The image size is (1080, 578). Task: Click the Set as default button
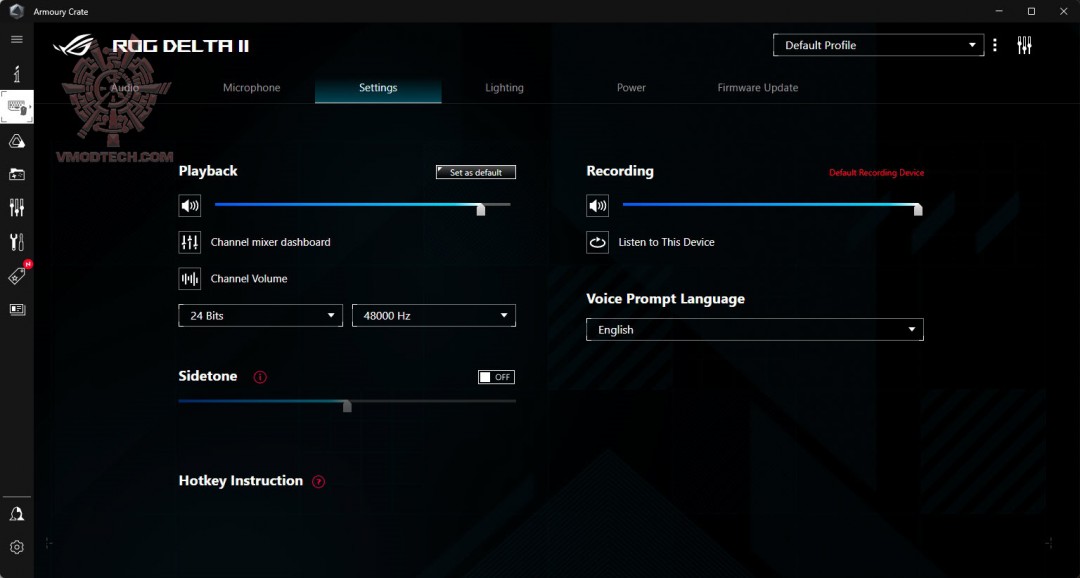[476, 172]
